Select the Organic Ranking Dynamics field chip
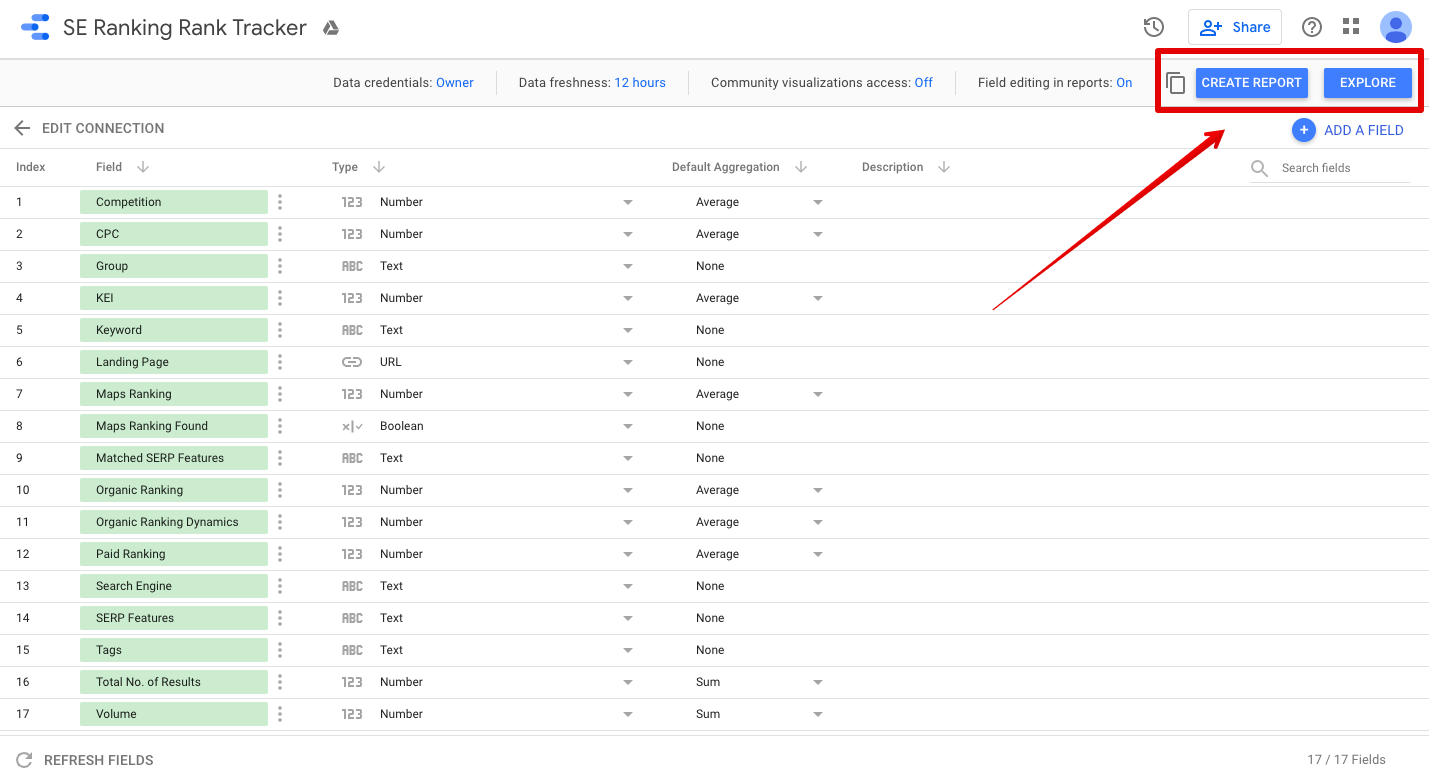 click(174, 522)
